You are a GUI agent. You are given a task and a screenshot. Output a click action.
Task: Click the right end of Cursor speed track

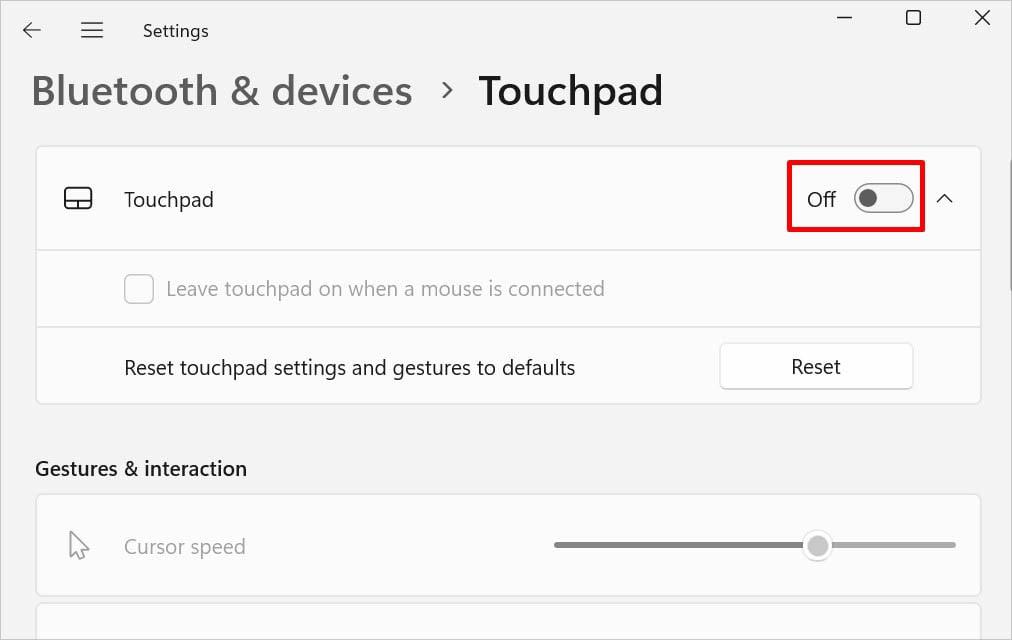pyautogui.click(x=951, y=545)
